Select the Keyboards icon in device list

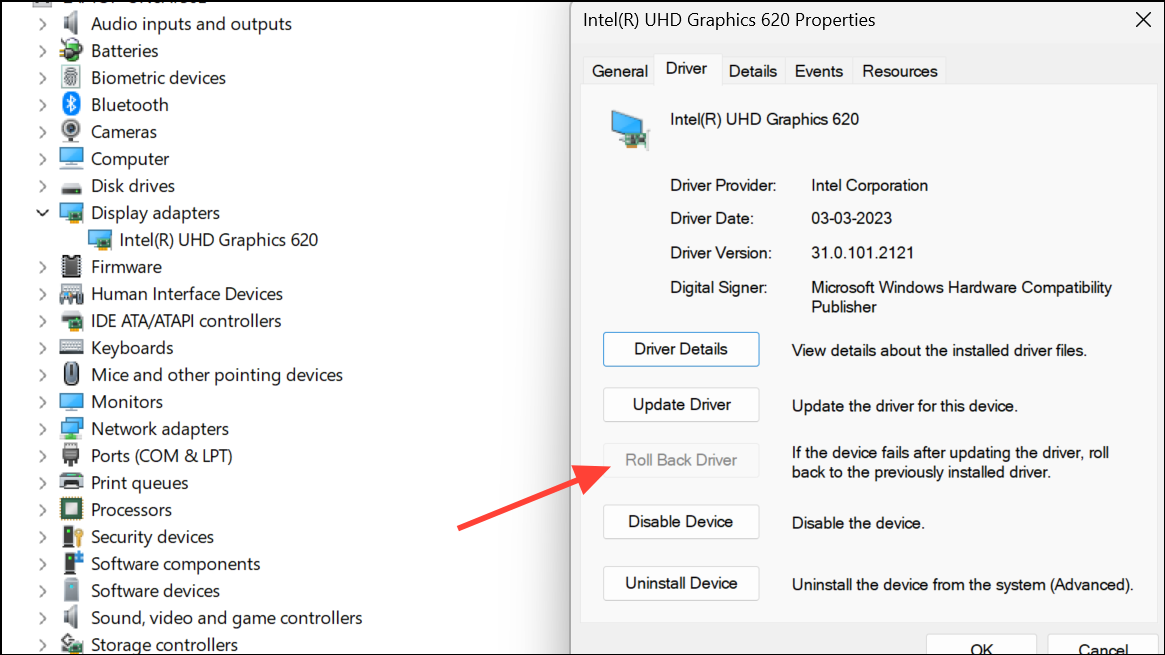(71, 348)
